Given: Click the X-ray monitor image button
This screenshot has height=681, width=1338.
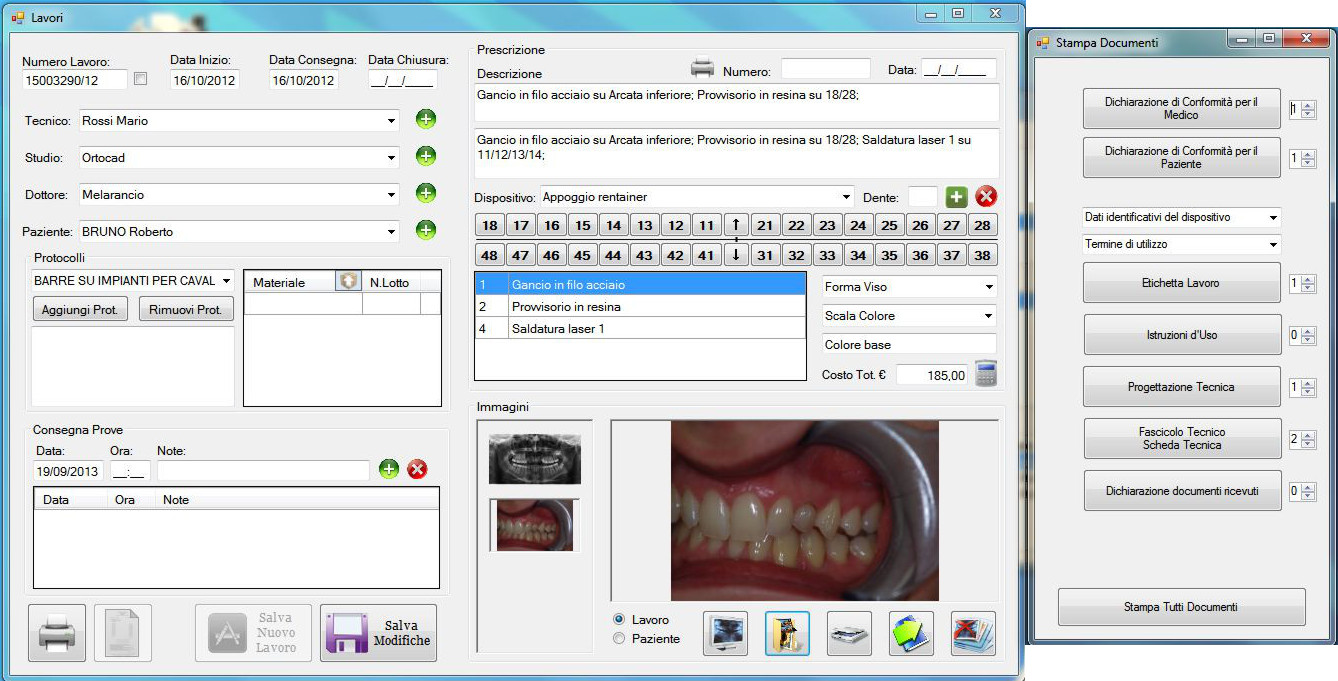Looking at the screenshot, I should pyautogui.click(x=725, y=634).
